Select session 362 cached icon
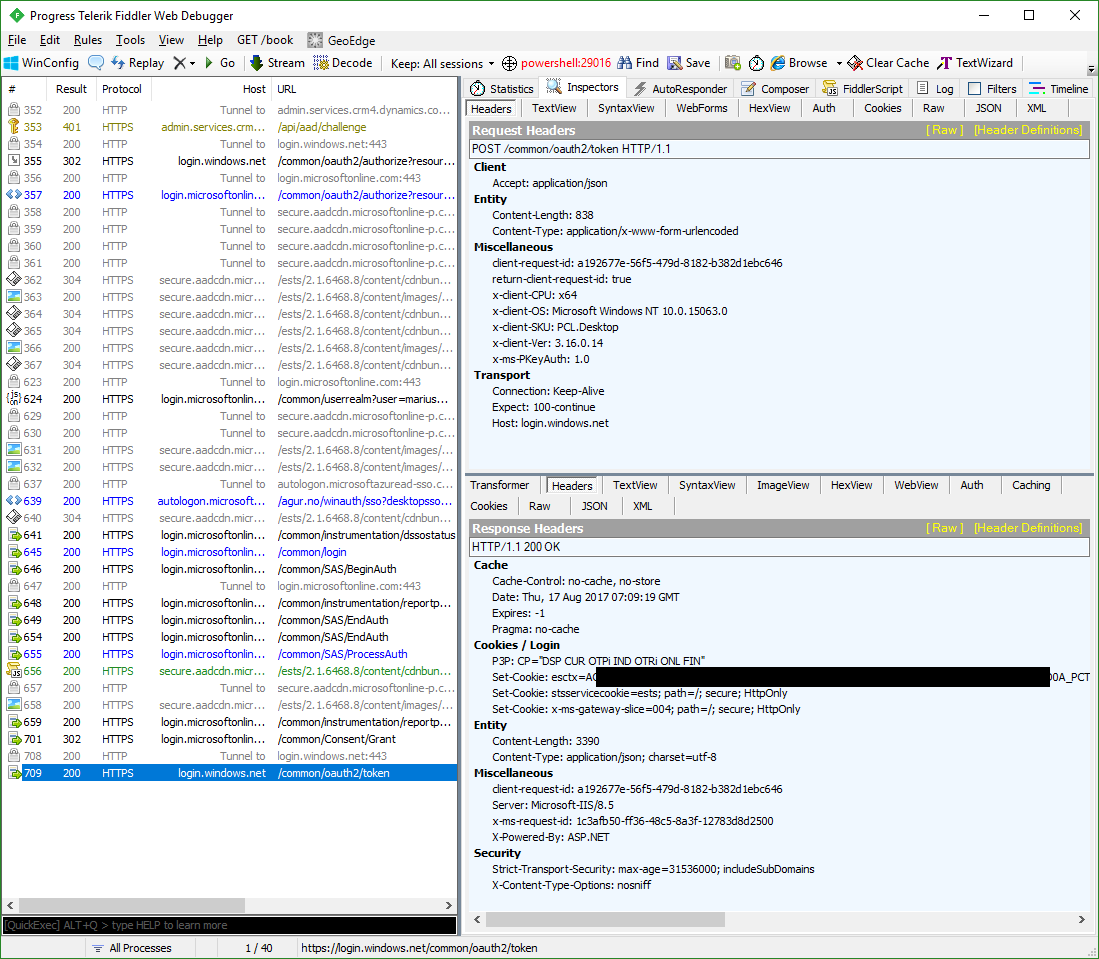The image size is (1099, 959). [x=13, y=280]
